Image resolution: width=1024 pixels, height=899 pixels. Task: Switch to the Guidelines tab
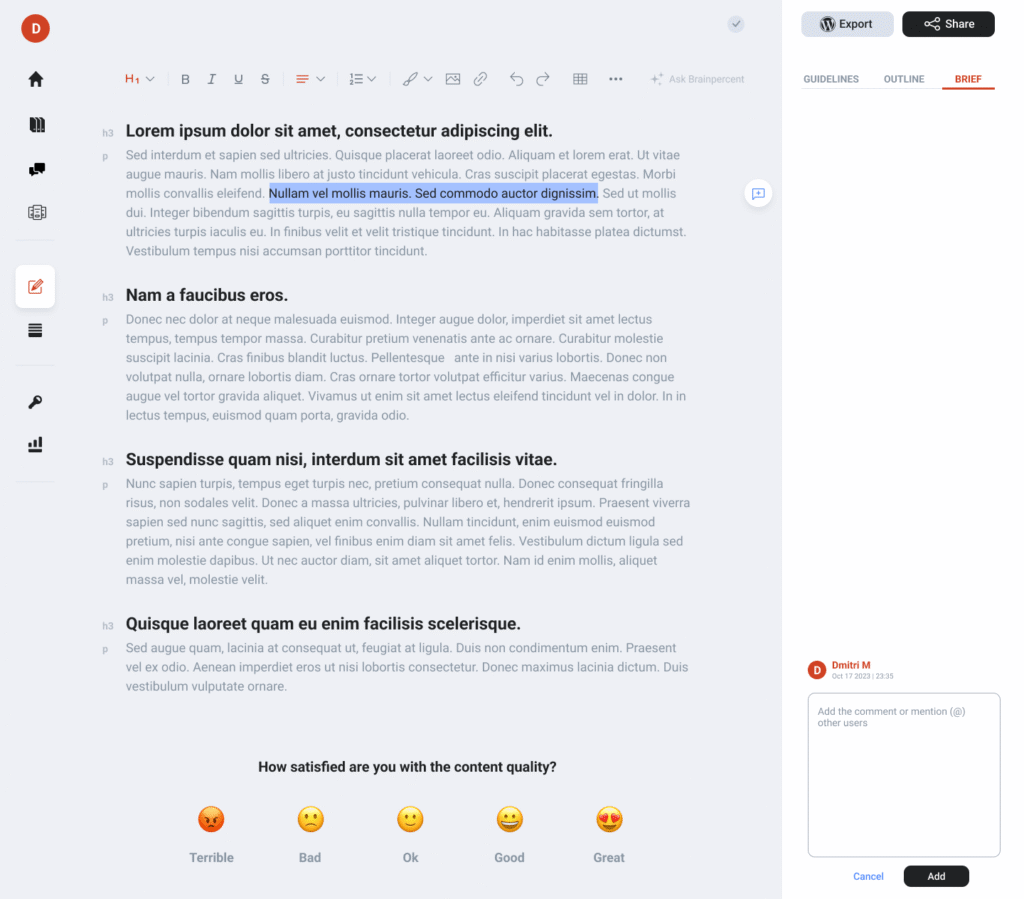(x=831, y=79)
